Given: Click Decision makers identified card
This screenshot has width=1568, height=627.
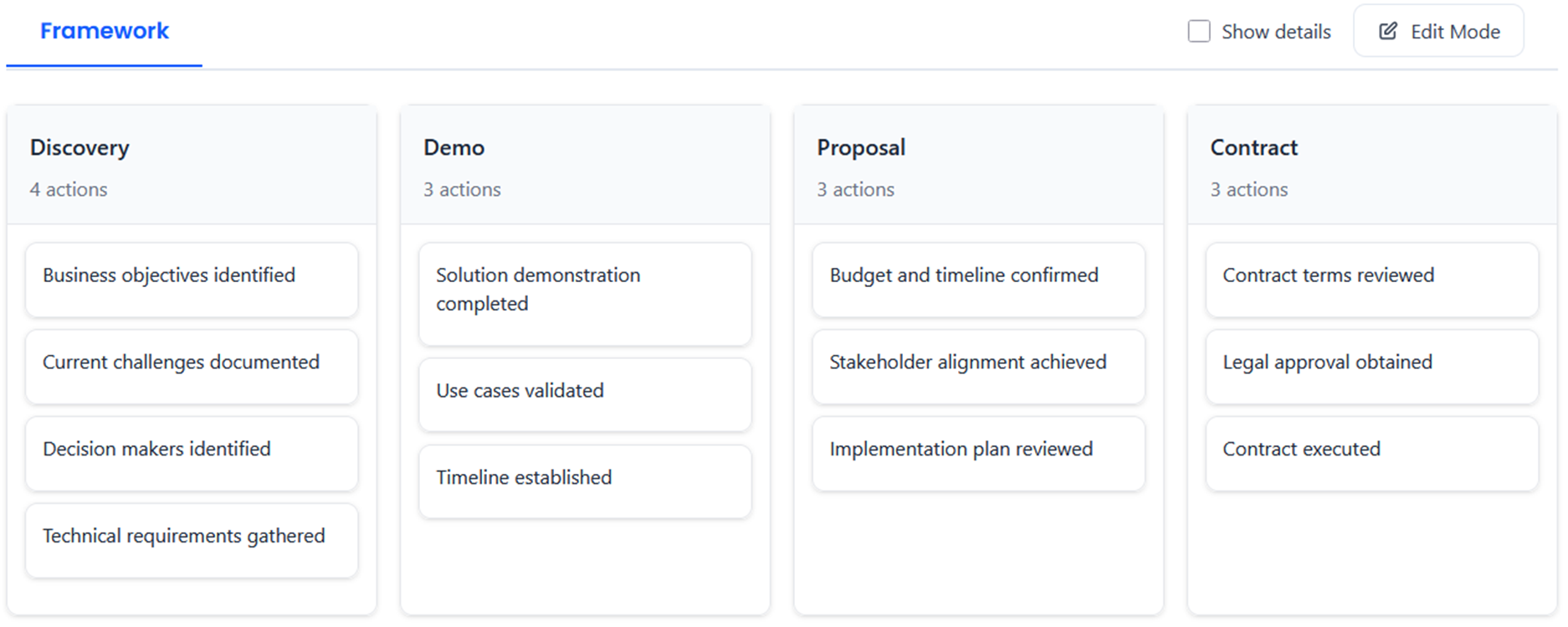Looking at the screenshot, I should 192,454.
